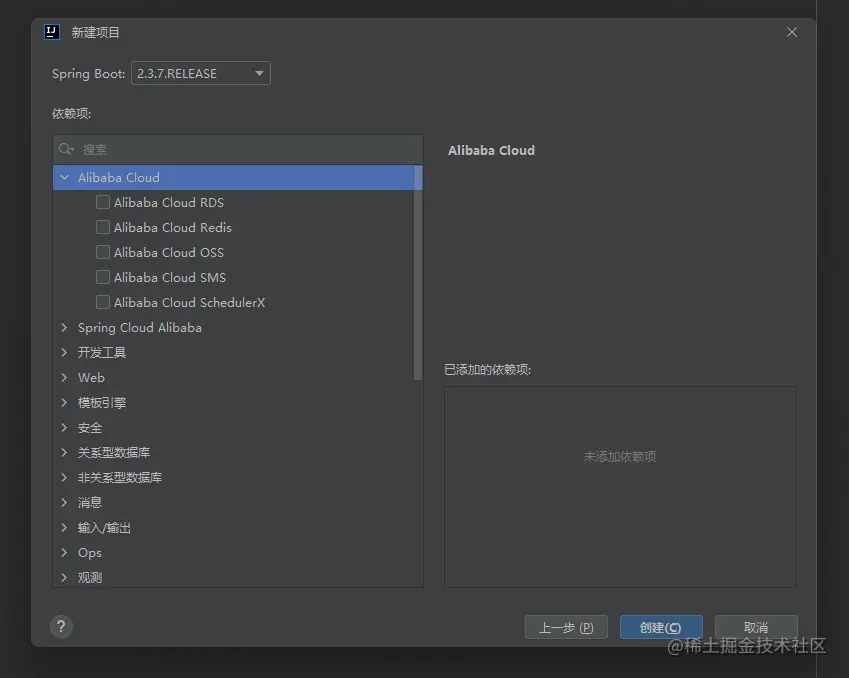Expand the Ops category
The height and width of the screenshot is (678, 849).
coord(64,552)
